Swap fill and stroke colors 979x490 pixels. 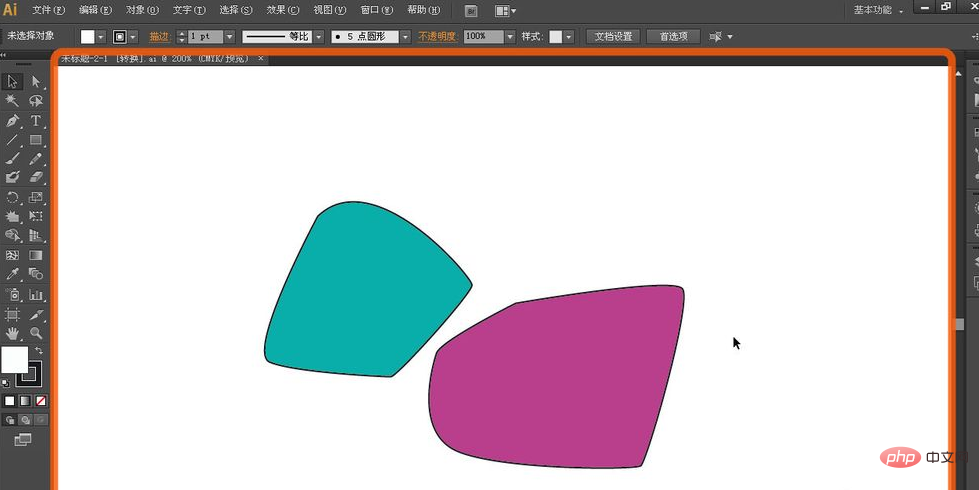[38, 350]
